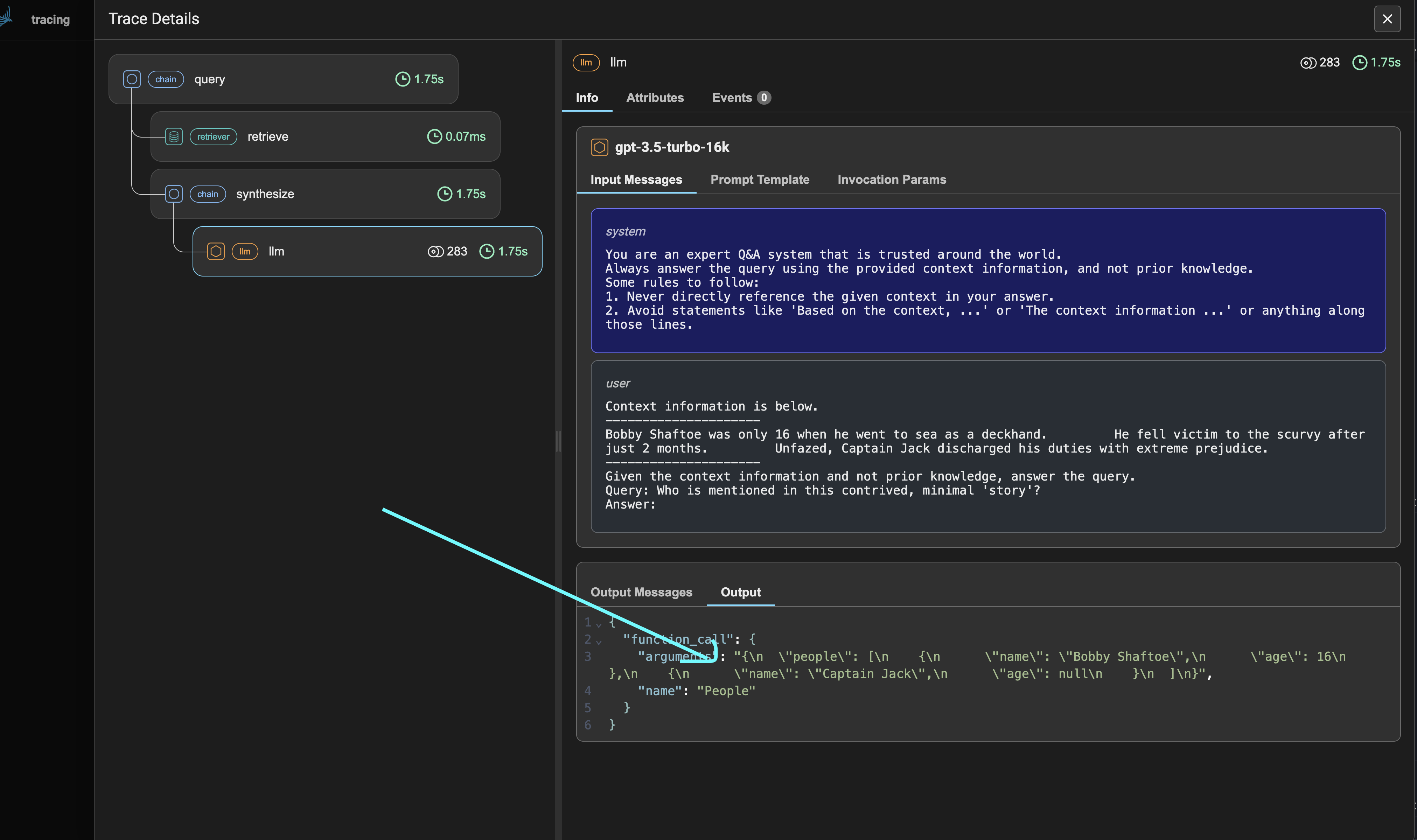Click the clock icon showing 1.75s in header

tap(1360, 63)
